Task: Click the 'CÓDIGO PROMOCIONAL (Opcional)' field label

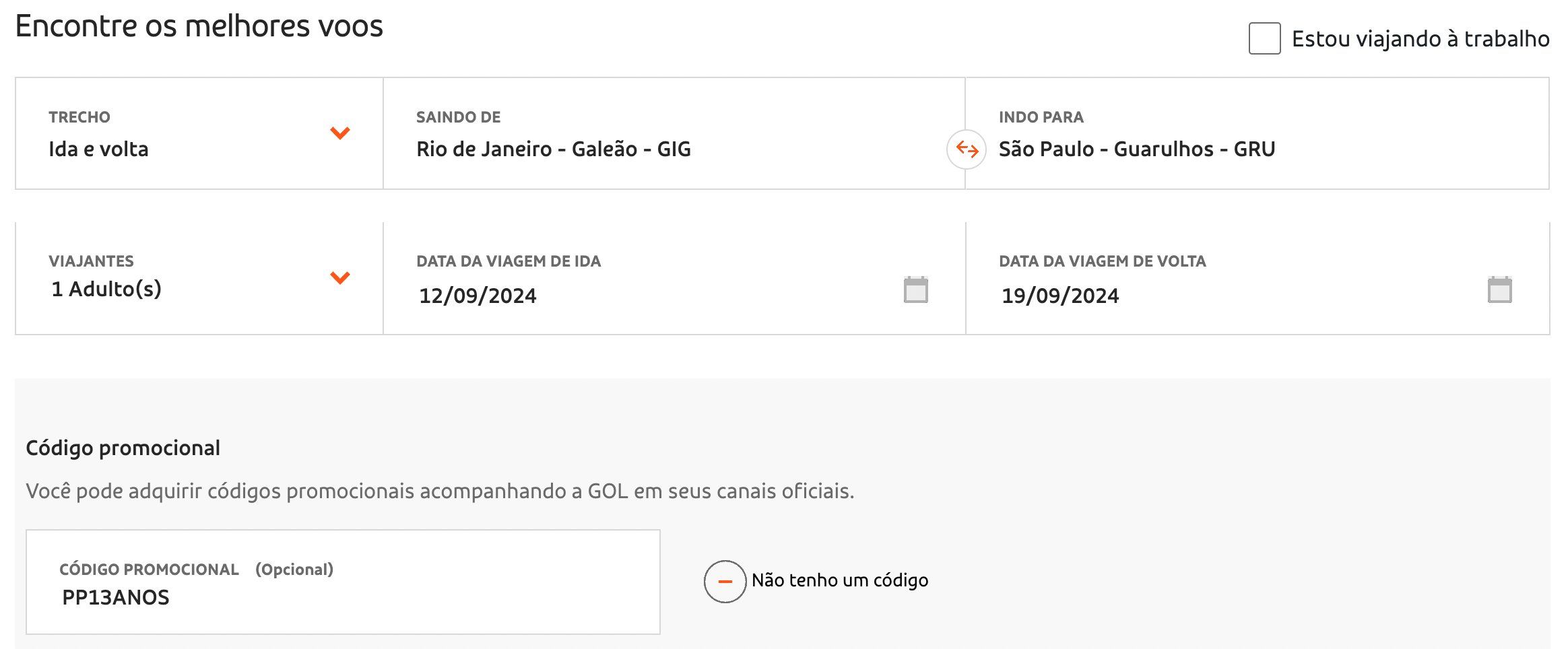Action: click(196, 570)
